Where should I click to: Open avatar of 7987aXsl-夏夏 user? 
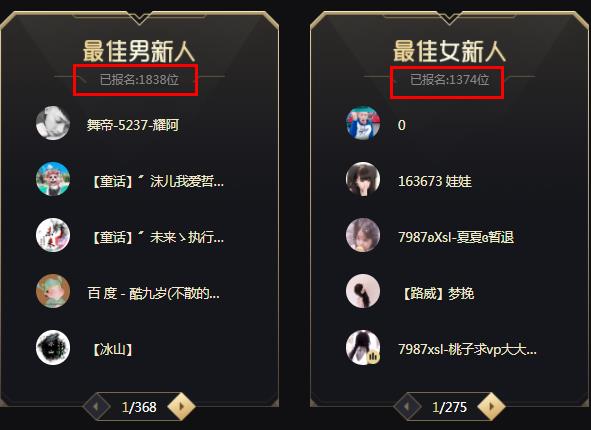click(x=363, y=235)
